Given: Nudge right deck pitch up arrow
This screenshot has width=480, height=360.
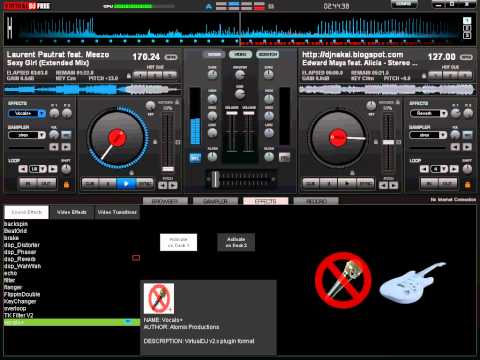Looking at the screenshot, I should [x=394, y=185].
